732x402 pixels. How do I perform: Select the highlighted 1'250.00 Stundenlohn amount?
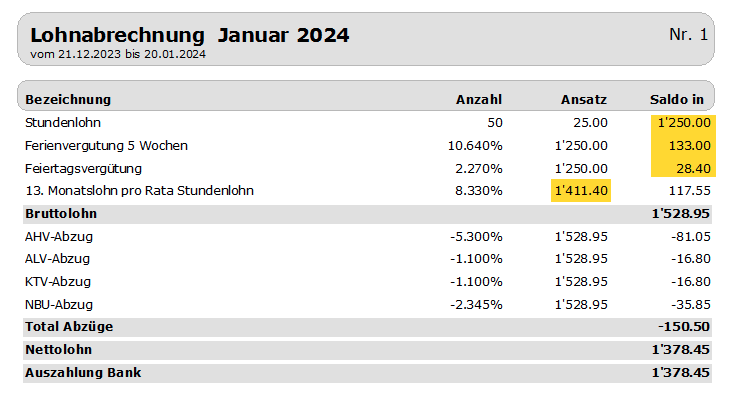click(x=683, y=123)
